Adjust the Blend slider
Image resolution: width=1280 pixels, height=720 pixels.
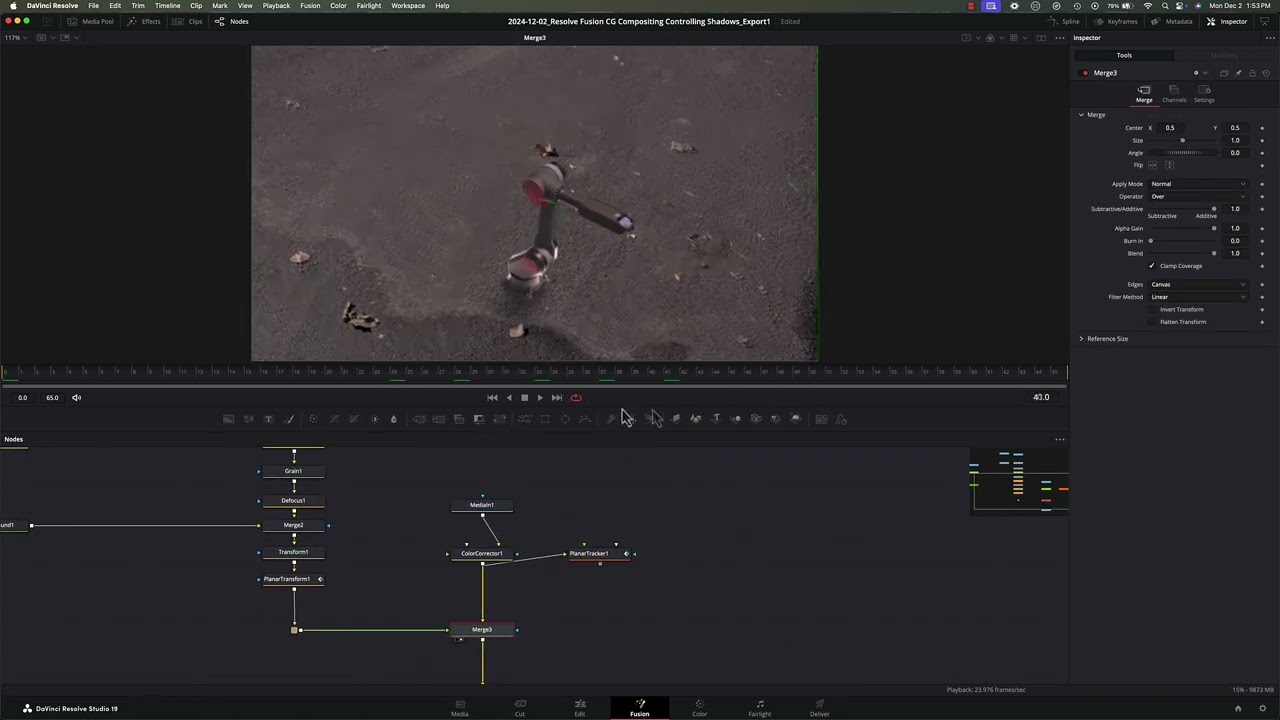[1182, 253]
